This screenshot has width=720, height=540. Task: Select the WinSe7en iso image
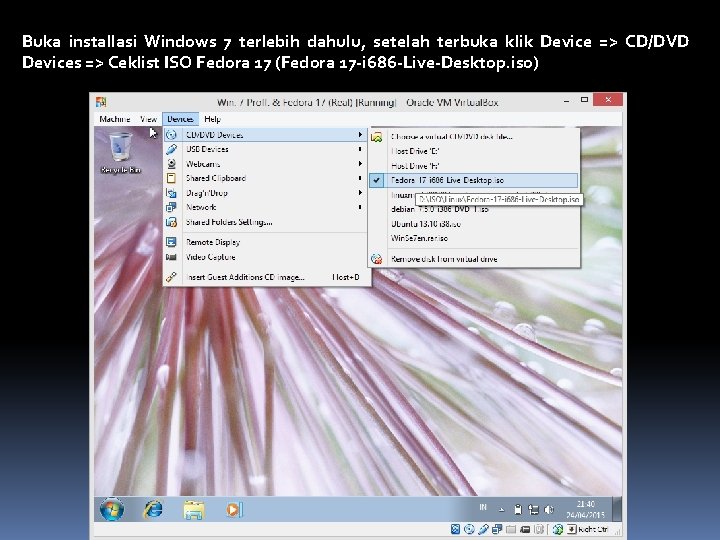[473, 238]
